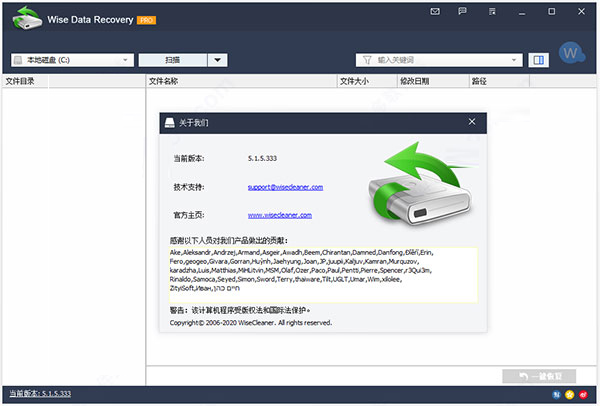Click the drive icon in about dialog title
The width and height of the screenshot is (600, 406).
click(x=170, y=123)
